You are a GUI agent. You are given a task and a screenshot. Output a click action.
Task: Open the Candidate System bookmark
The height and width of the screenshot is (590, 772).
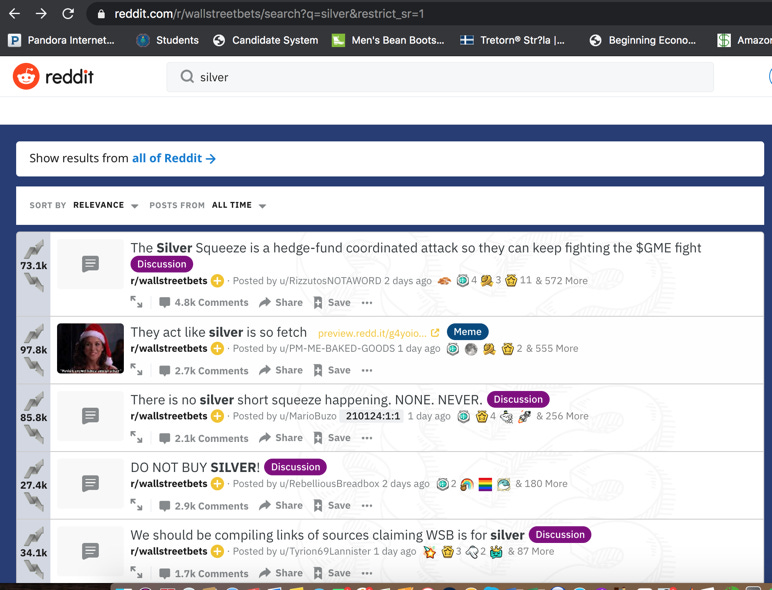[265, 40]
